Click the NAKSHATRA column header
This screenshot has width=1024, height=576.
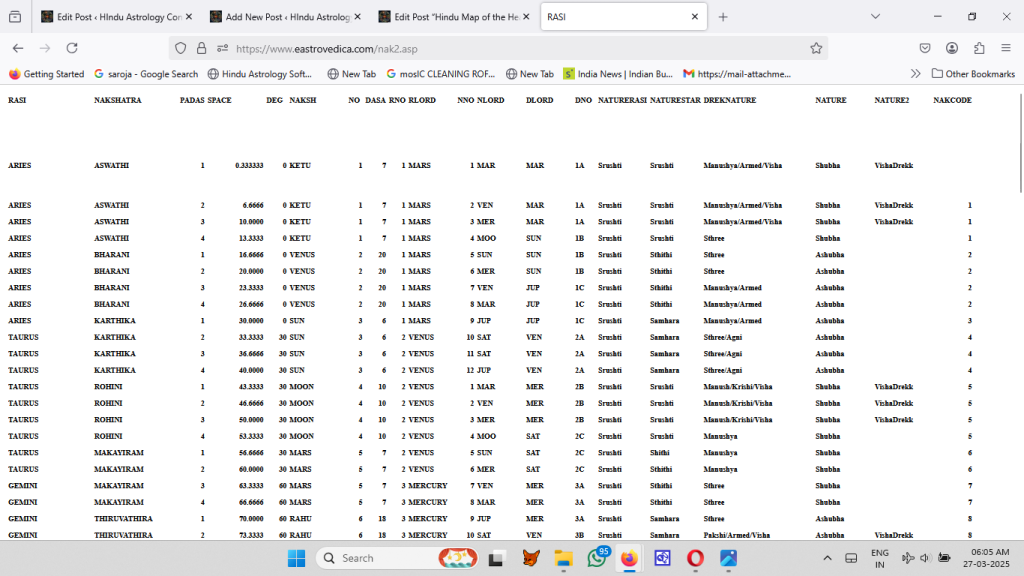point(118,100)
